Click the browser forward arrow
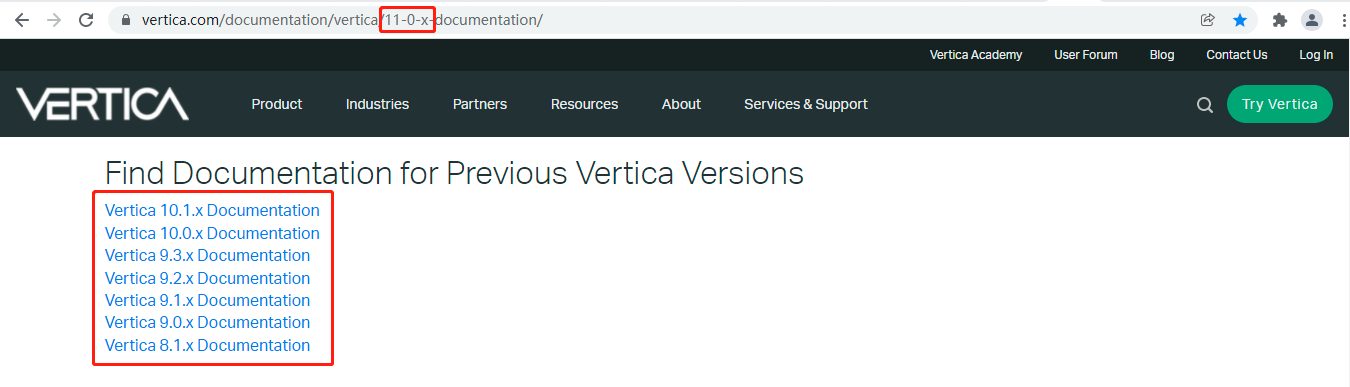 54,20
